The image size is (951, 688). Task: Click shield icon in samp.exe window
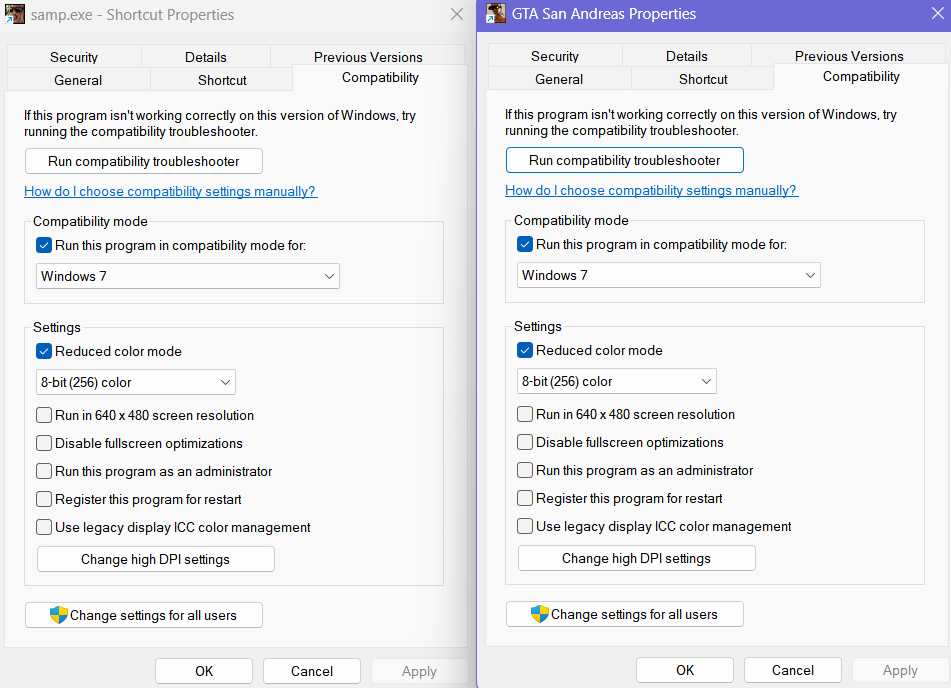click(59, 615)
